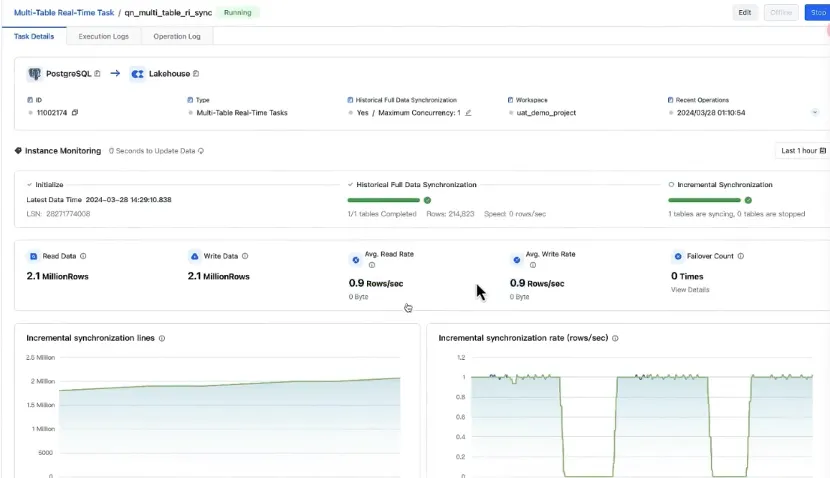Open the failover View Details link
830x478 pixels.
690,289
